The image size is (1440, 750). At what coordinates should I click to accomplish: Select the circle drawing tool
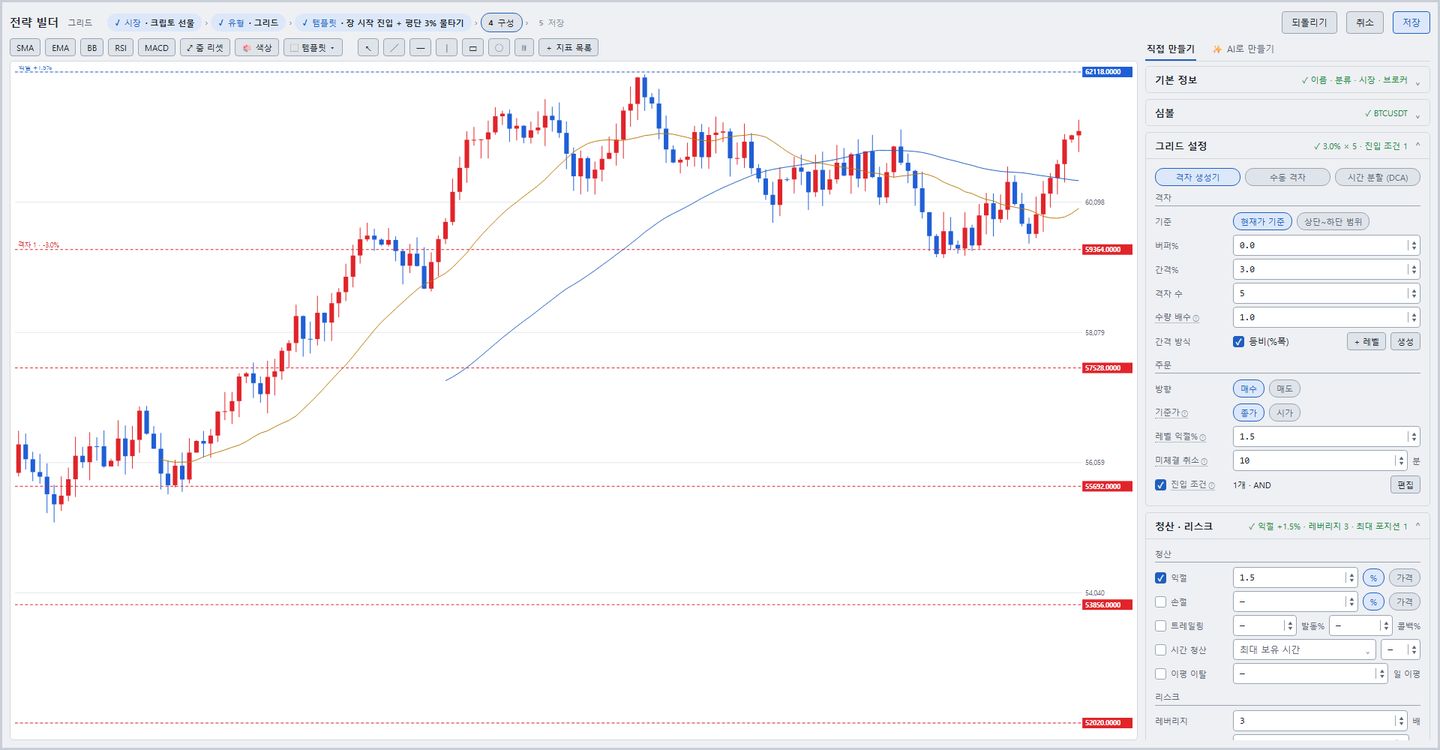pos(498,47)
